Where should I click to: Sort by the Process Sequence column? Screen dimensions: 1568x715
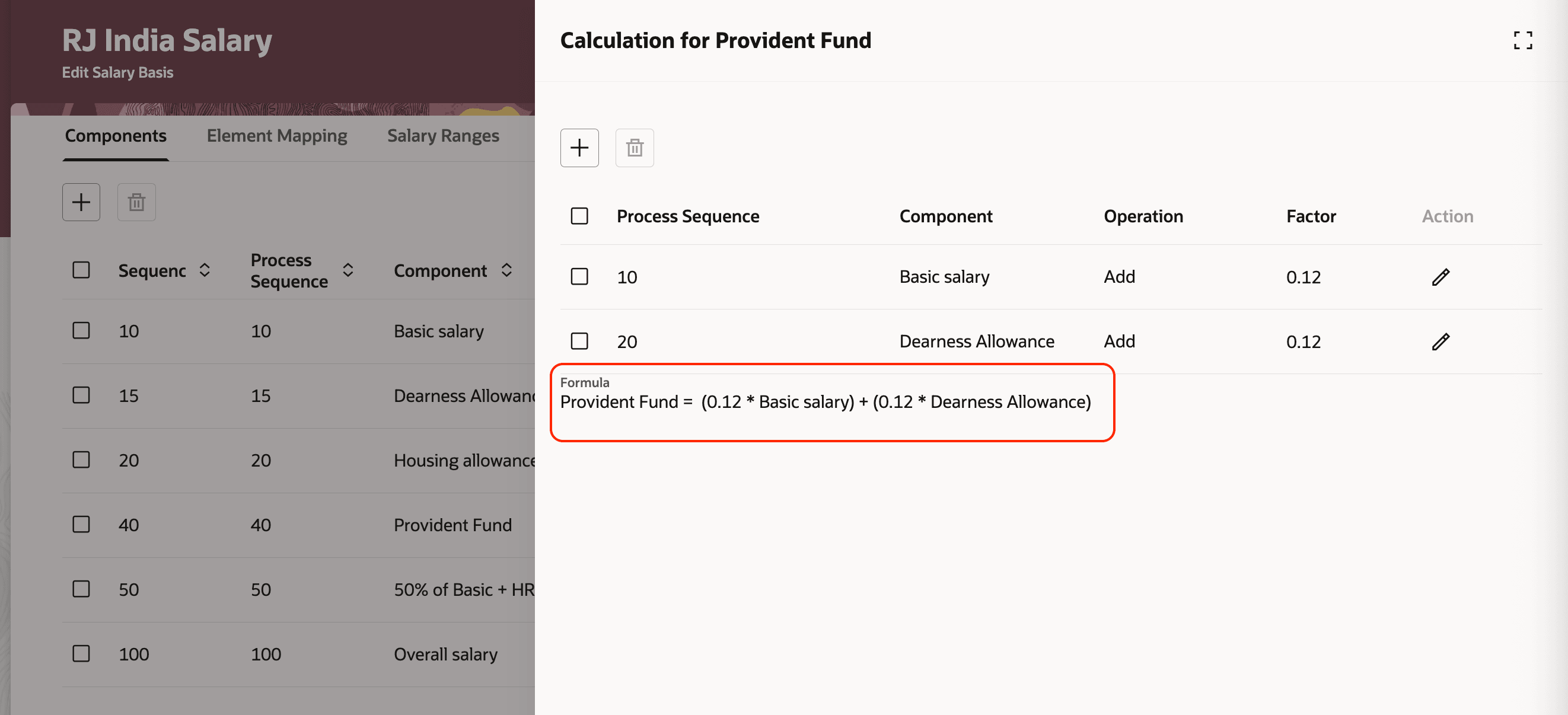click(348, 270)
